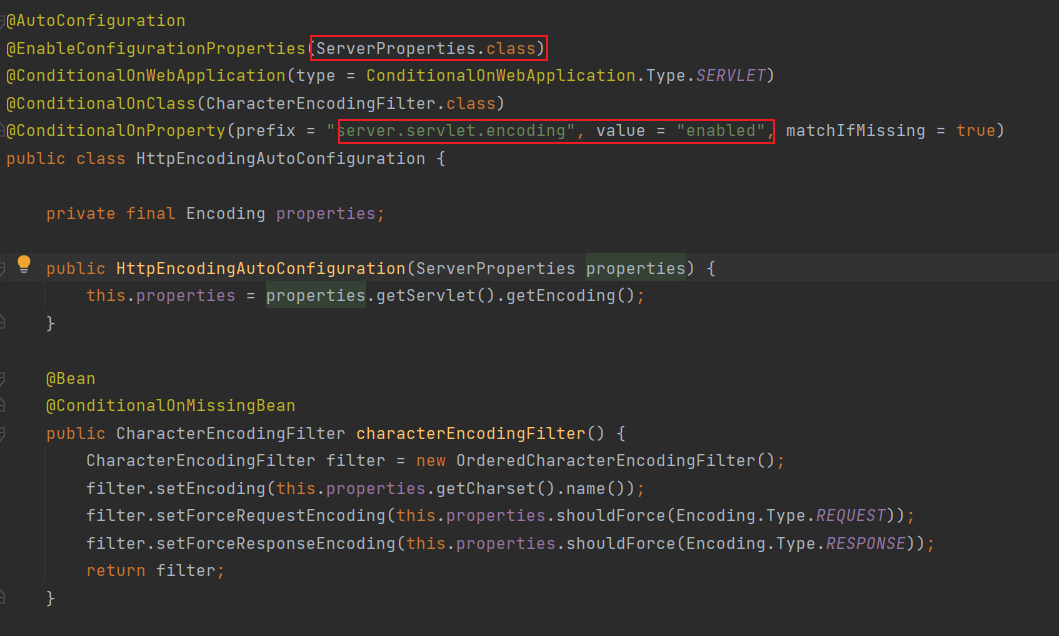
Task: Click the OrderedCharacterEncodingFilter constructor call
Action: click(x=615, y=460)
